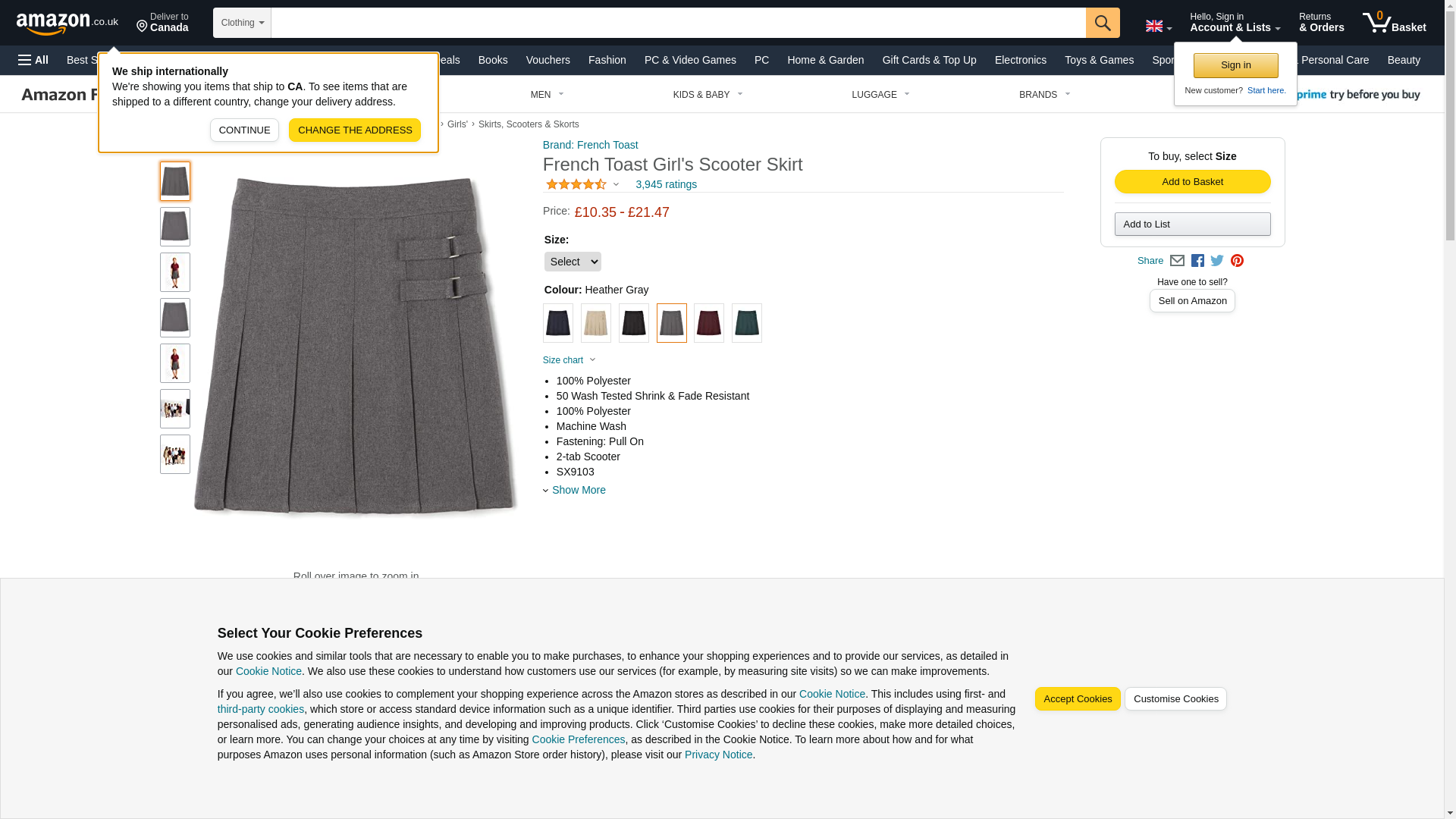The height and width of the screenshot is (819, 1456).
Task: Expand the Size chart section
Action: click(x=570, y=360)
